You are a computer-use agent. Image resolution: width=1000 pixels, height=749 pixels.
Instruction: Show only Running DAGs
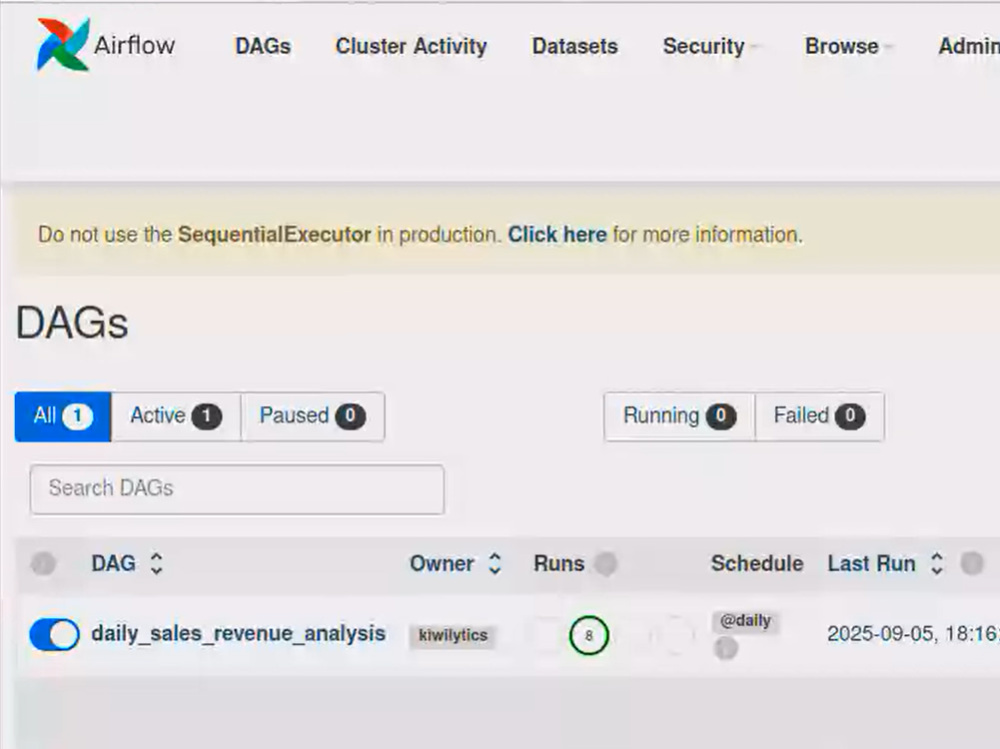pyautogui.click(x=679, y=416)
